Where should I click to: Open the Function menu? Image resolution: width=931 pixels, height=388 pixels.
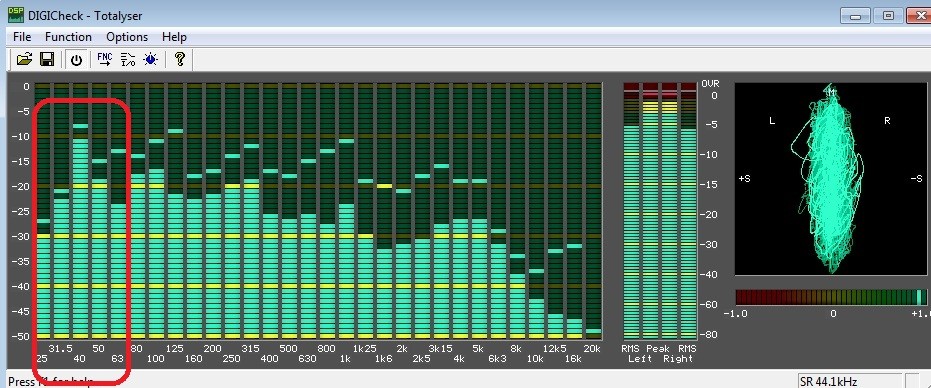click(68, 37)
